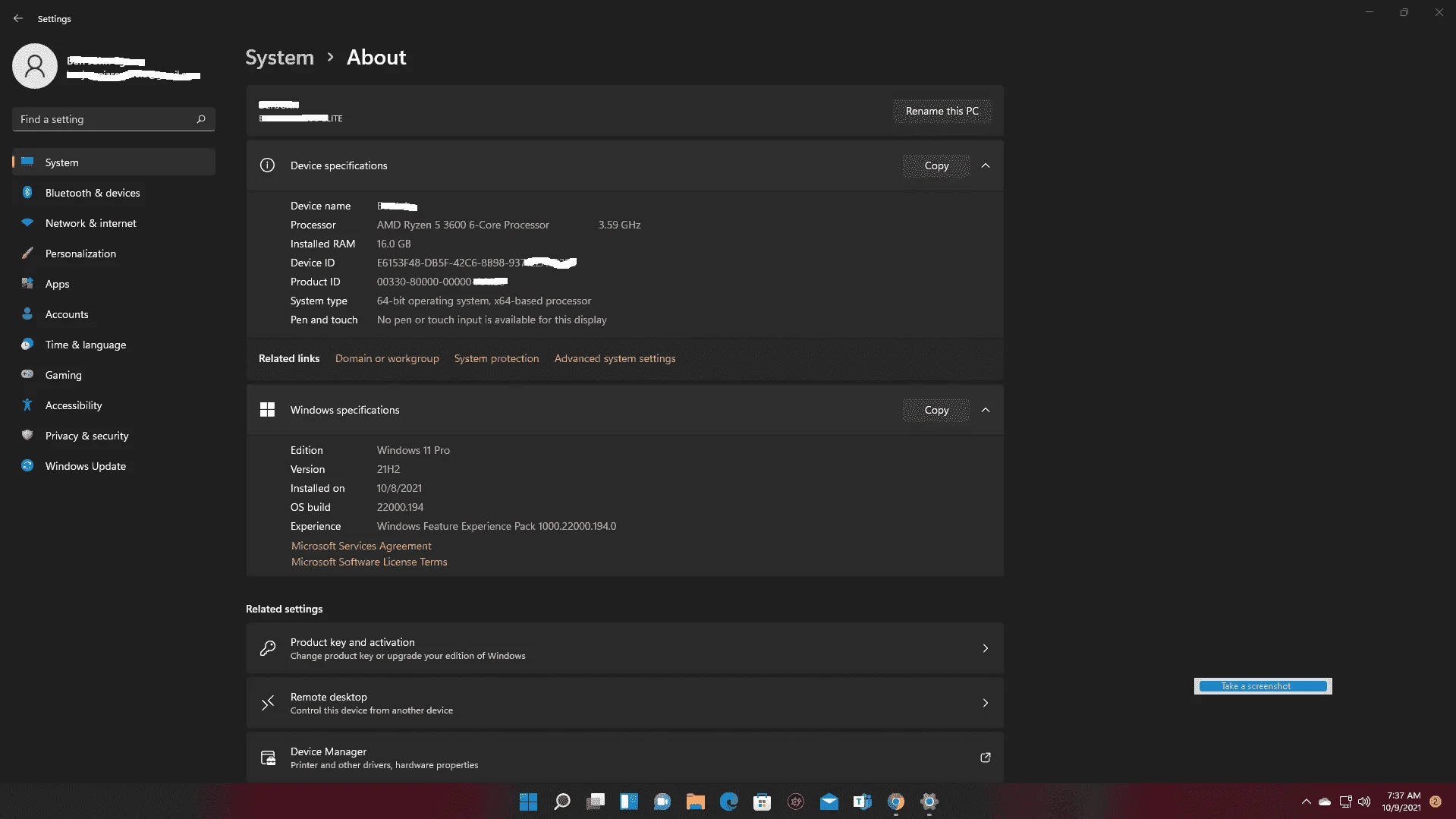Open Microsoft Teams from taskbar
This screenshot has width=1456, height=819.
tap(863, 802)
